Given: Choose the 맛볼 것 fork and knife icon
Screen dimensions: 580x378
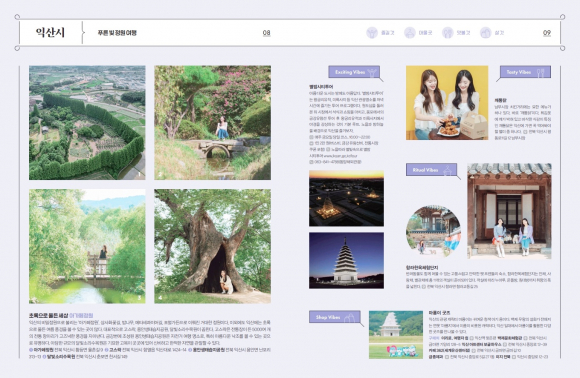Looking at the screenshot, I should point(448,33).
